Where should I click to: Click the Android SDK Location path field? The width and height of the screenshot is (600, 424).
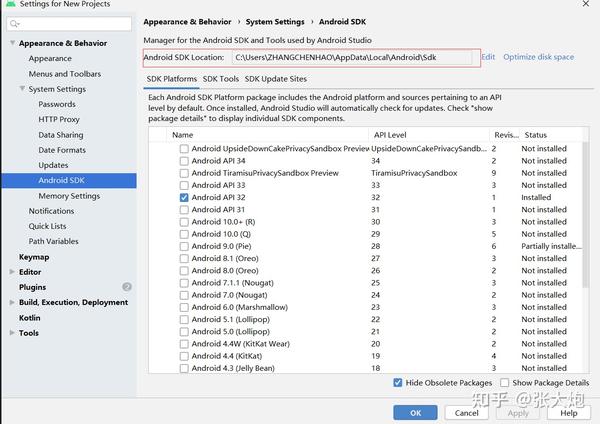pos(352,58)
